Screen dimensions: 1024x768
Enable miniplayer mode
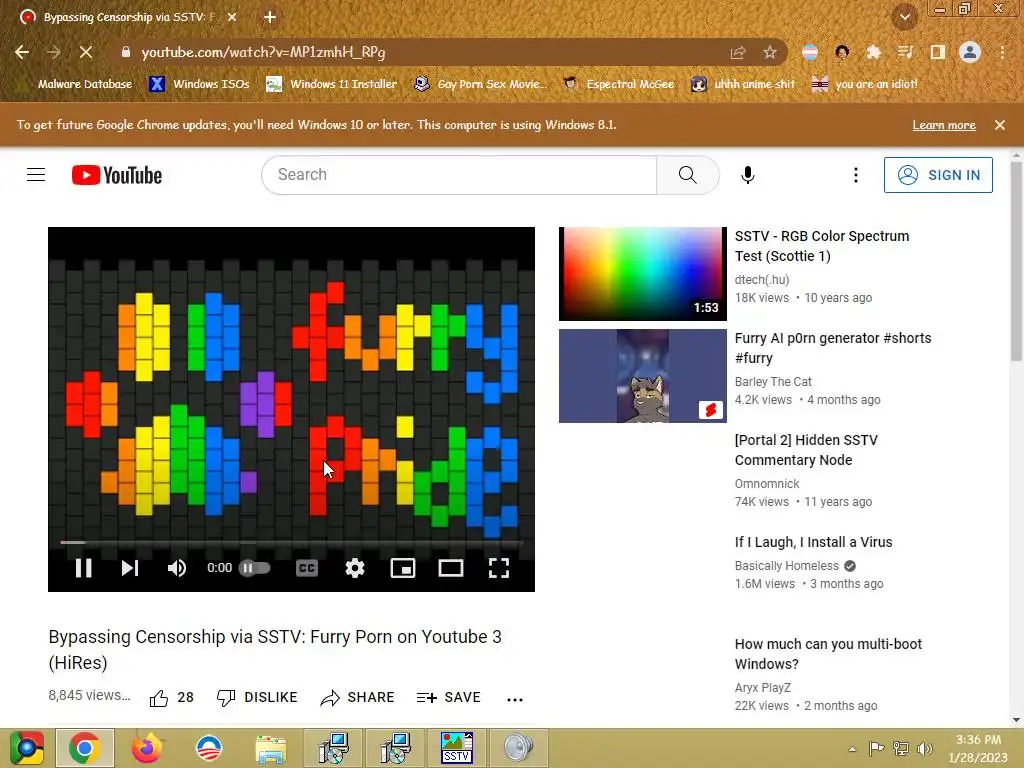click(x=403, y=568)
